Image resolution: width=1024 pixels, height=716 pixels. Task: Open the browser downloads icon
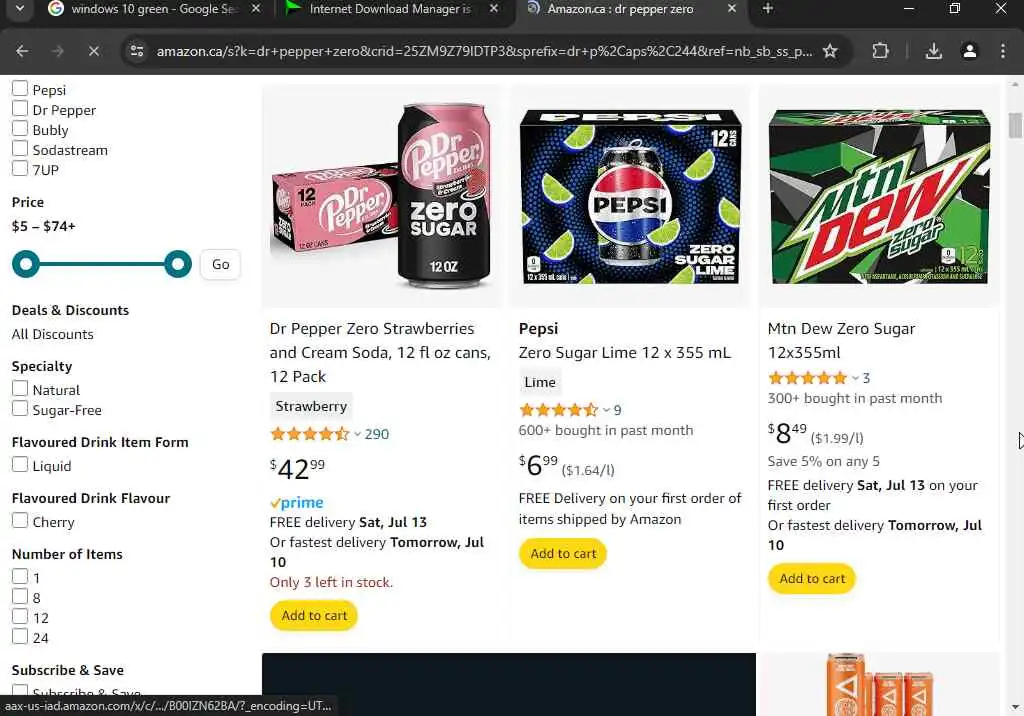click(933, 51)
